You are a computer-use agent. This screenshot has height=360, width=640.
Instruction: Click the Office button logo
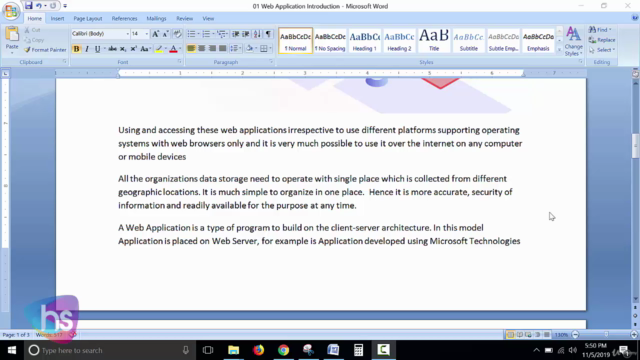(11, 11)
